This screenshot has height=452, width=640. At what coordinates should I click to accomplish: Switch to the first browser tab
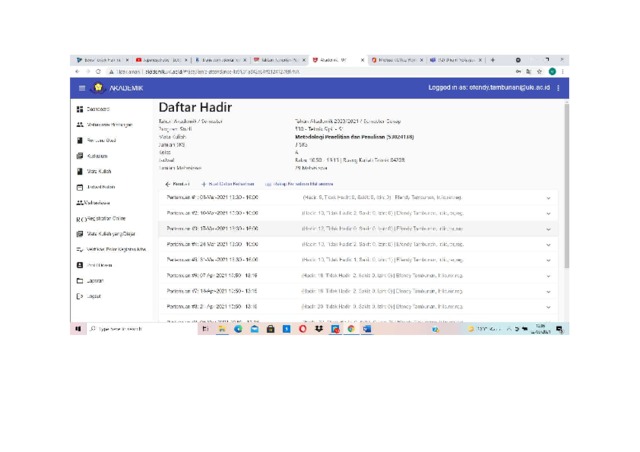pyautogui.click(x=100, y=59)
